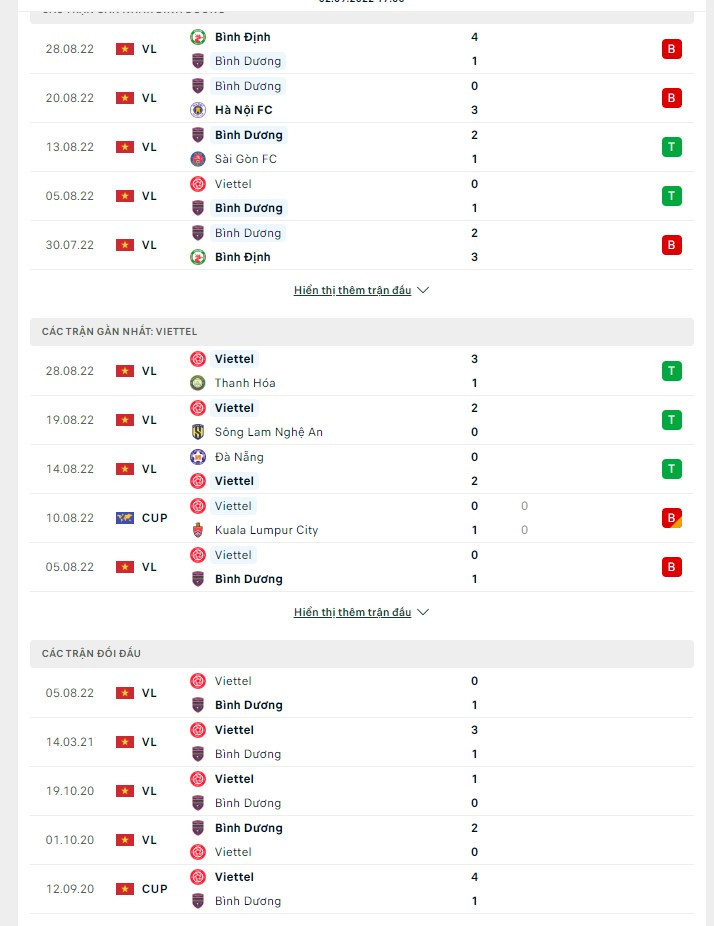
Task: Click Đà Nẵng team logo
Action: (x=198, y=457)
